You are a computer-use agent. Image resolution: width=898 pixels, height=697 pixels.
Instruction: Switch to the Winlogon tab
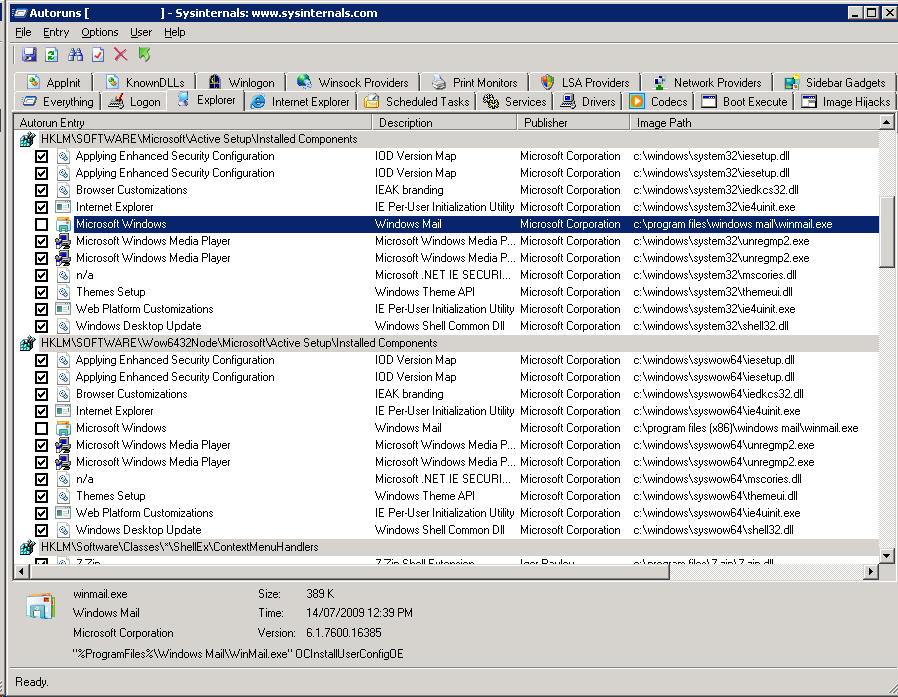241,82
